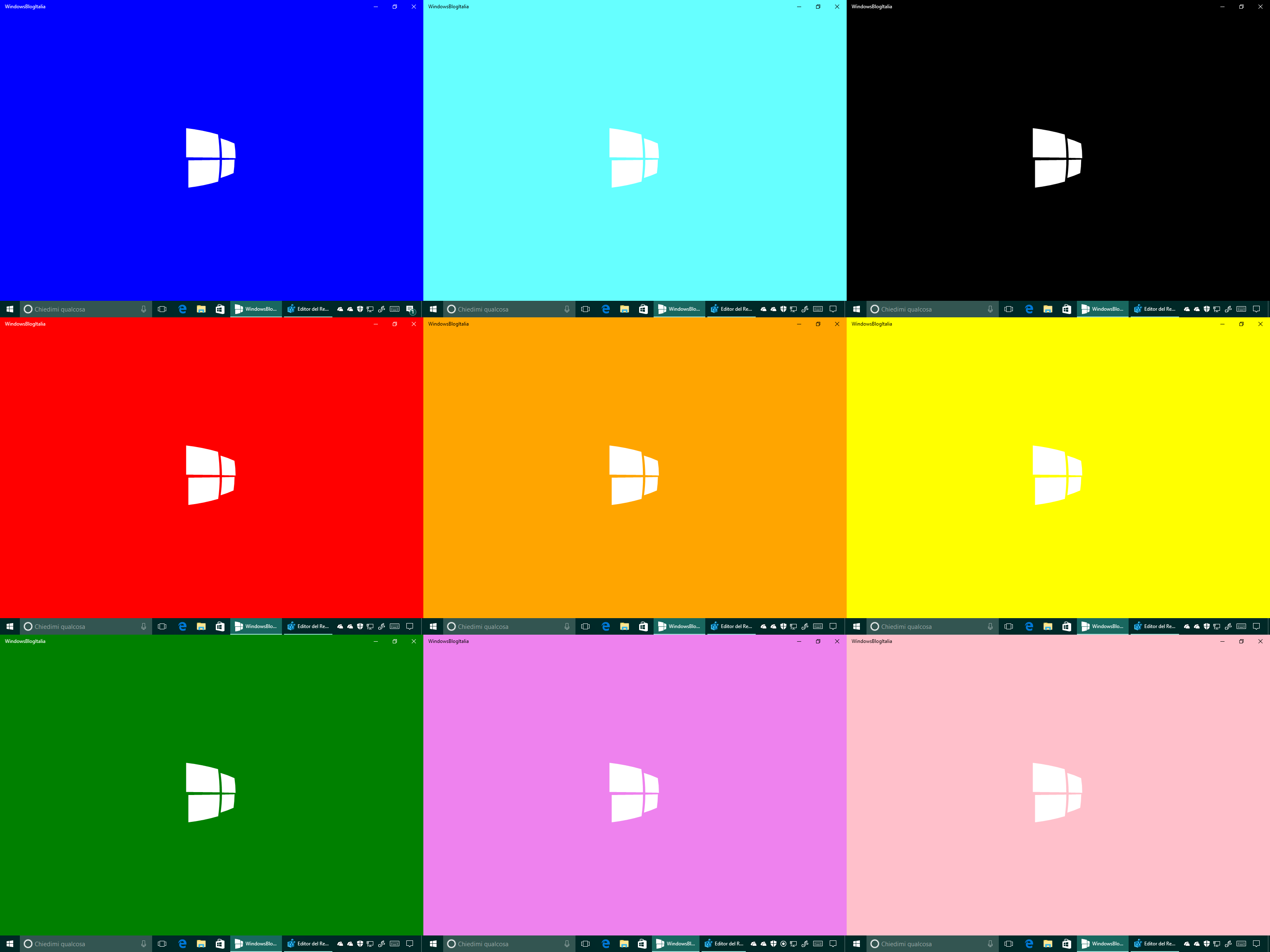This screenshot has height=952, width=1270.
Task: Click Cortana microphone under the cyan window
Action: tap(567, 309)
